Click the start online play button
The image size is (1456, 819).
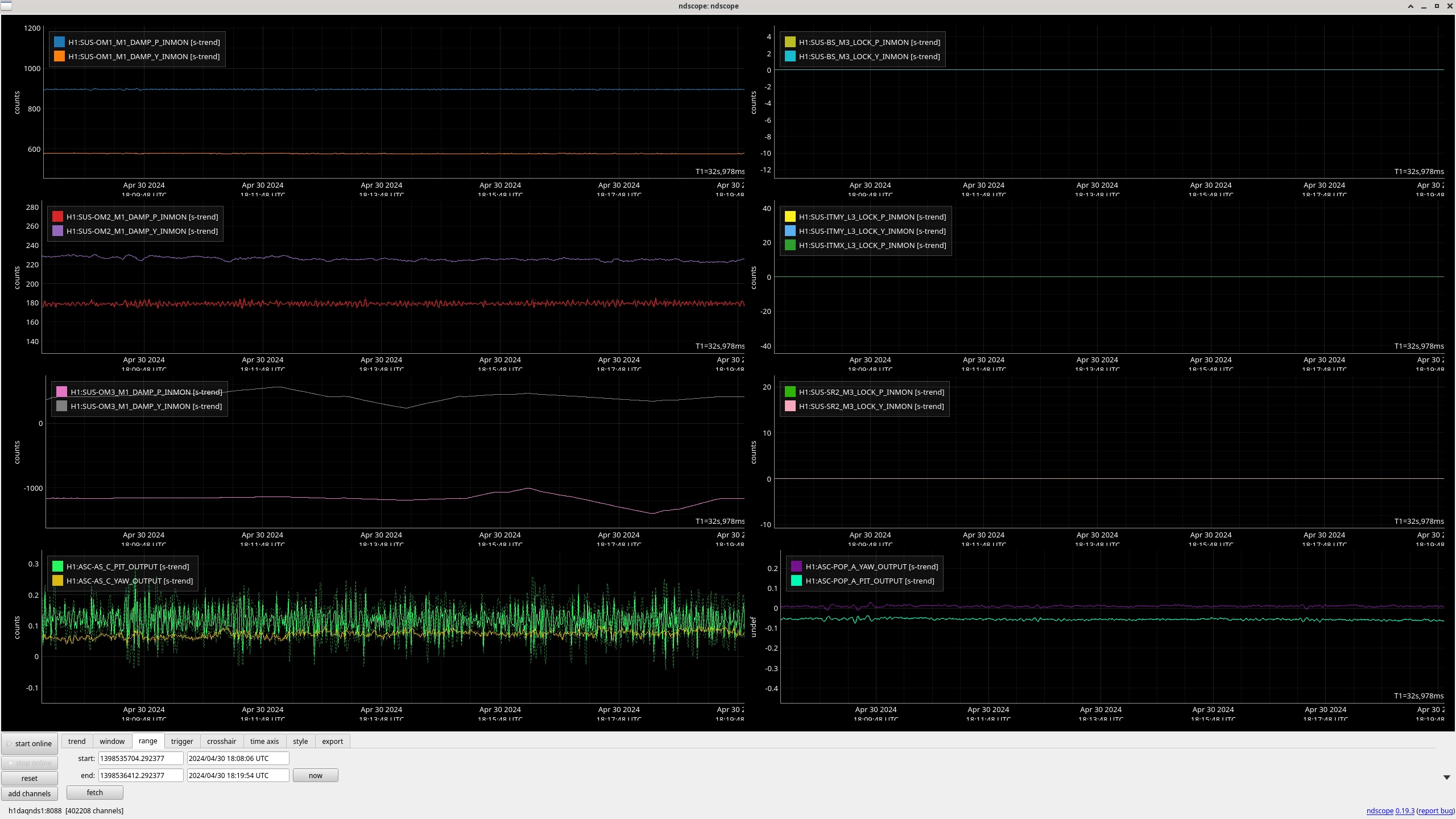[30, 743]
